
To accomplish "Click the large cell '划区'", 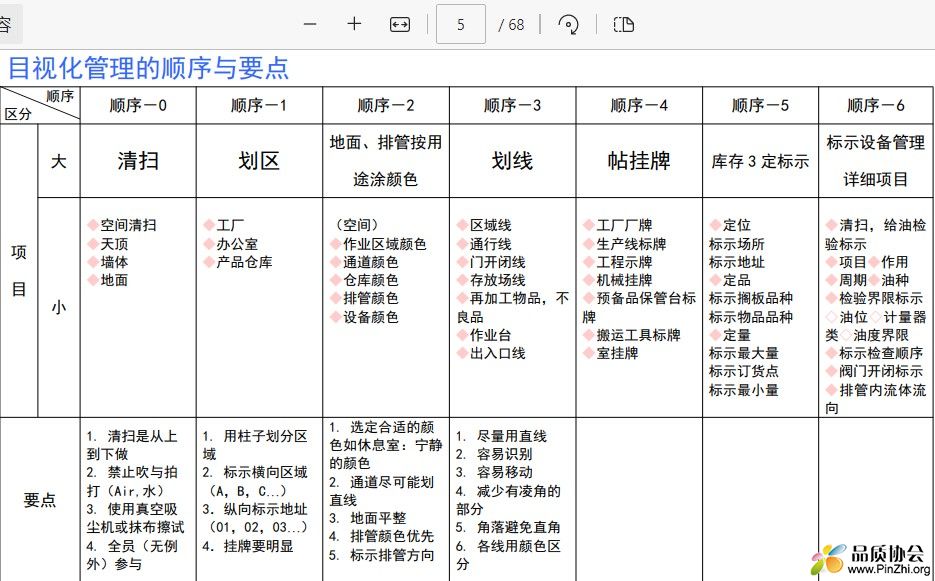I will click(259, 160).
